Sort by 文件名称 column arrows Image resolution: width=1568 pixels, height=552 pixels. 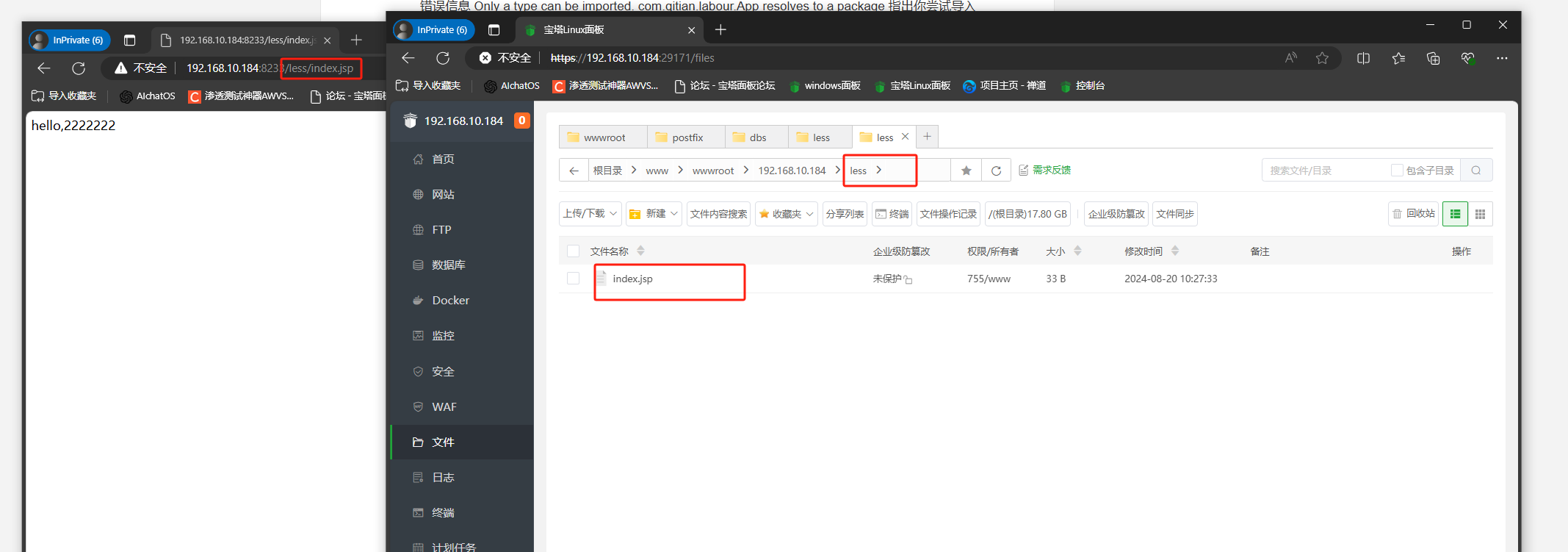(x=640, y=251)
